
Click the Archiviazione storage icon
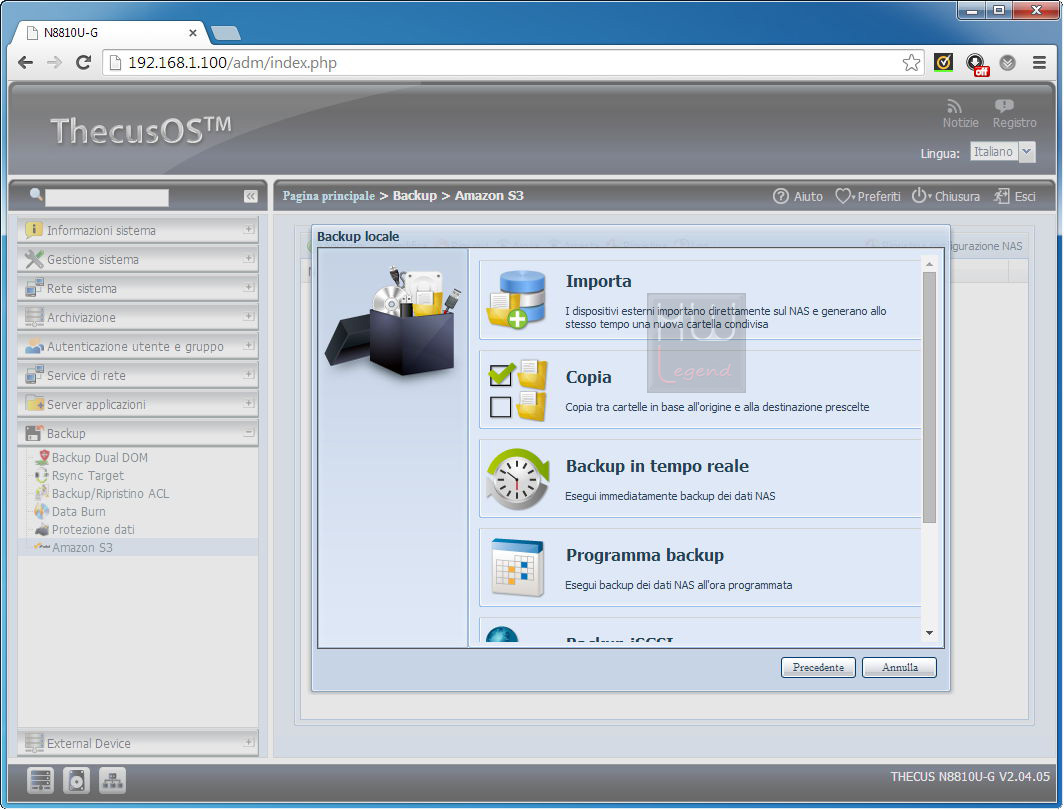point(33,317)
